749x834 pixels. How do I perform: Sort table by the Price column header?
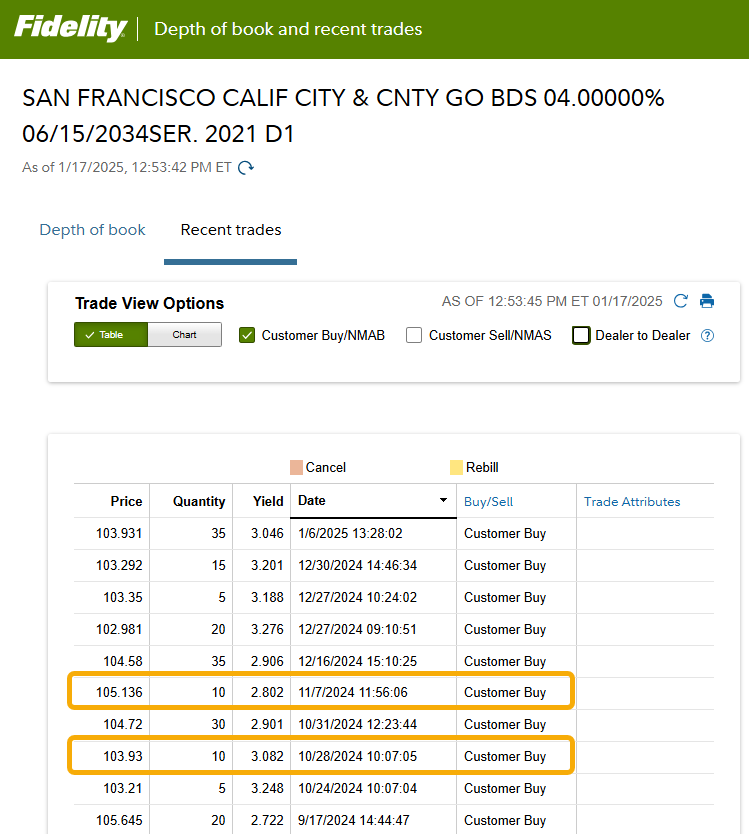[126, 502]
